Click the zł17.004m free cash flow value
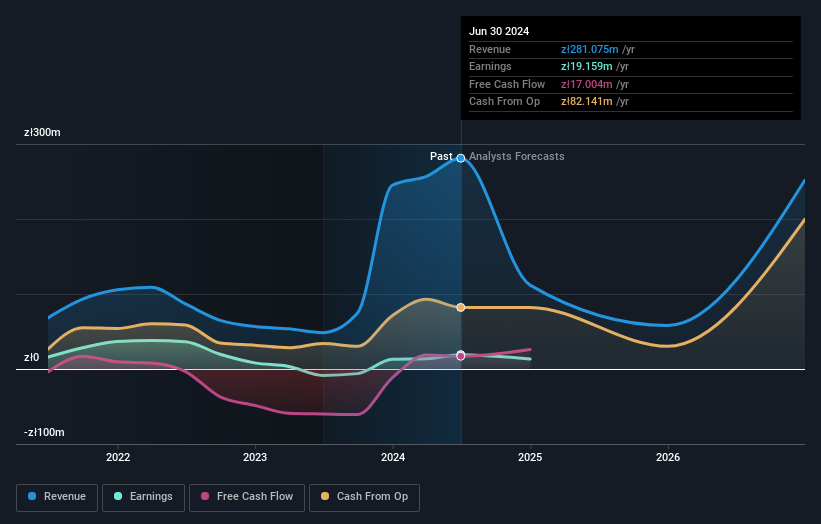The width and height of the screenshot is (821, 524). click(586, 84)
